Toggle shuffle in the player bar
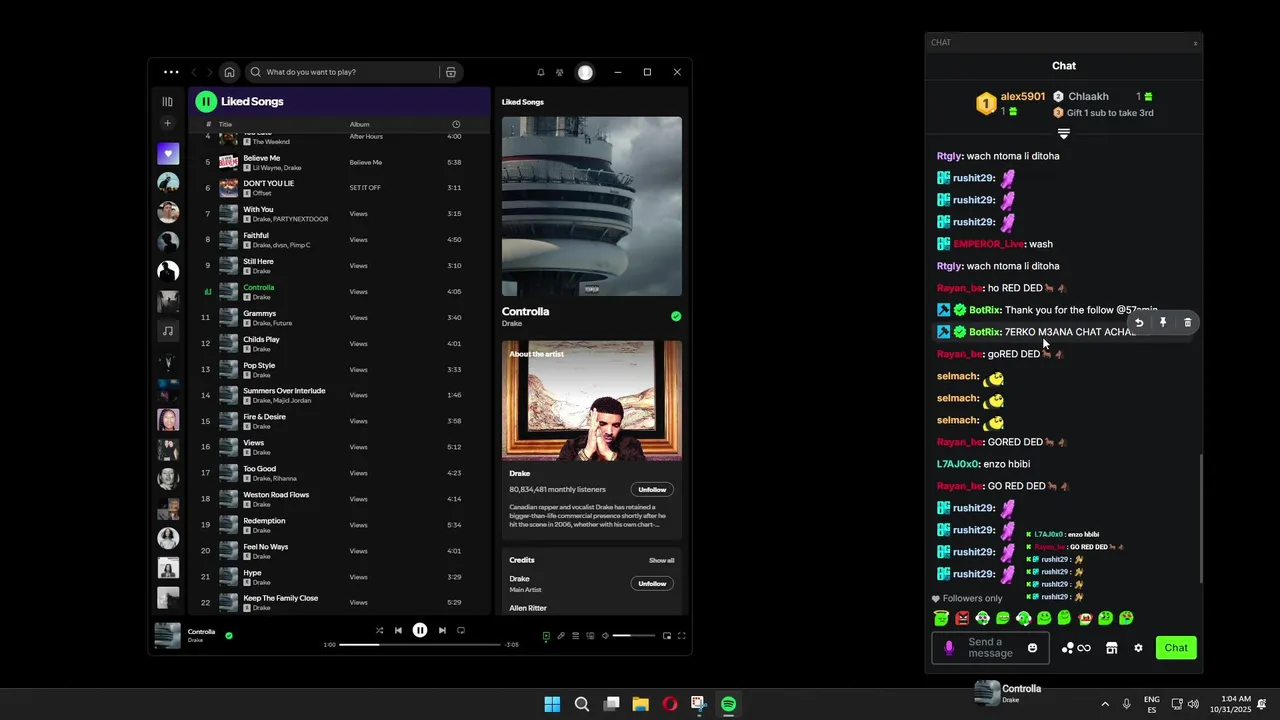The image size is (1280, 720). 379,631
